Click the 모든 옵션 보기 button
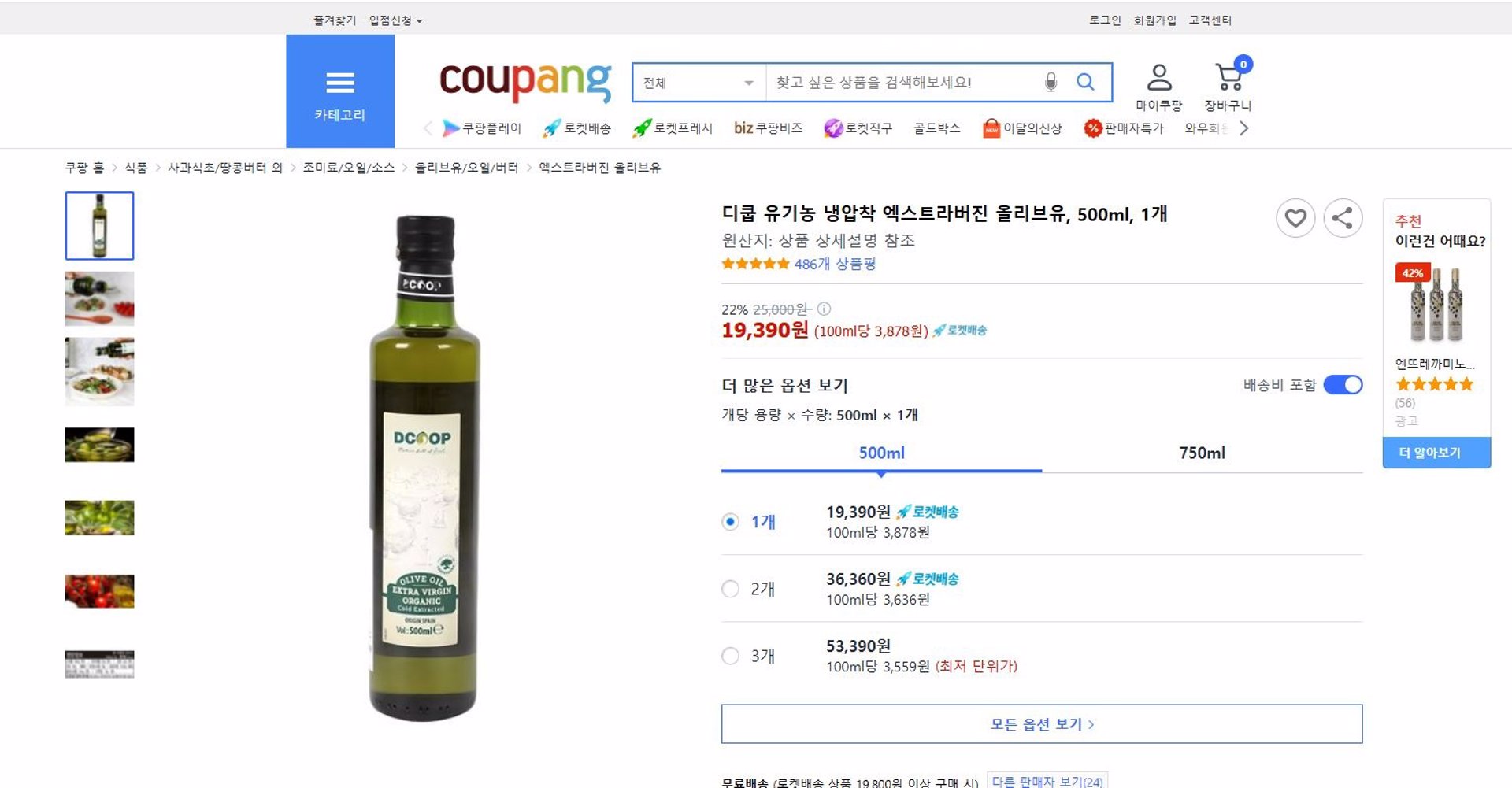This screenshot has width=1512, height=788. 1041,724
